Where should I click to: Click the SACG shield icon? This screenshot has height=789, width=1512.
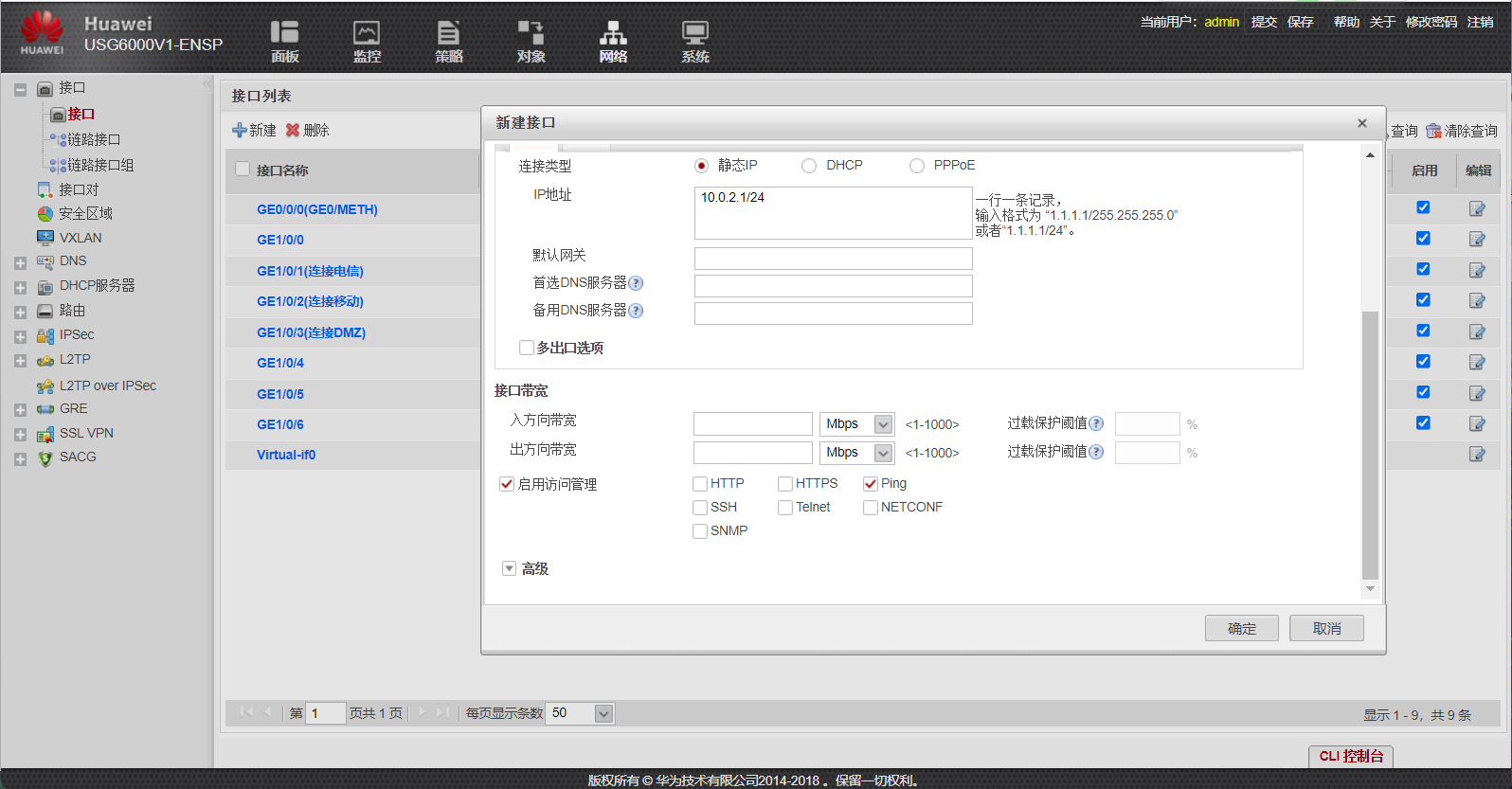coord(45,458)
